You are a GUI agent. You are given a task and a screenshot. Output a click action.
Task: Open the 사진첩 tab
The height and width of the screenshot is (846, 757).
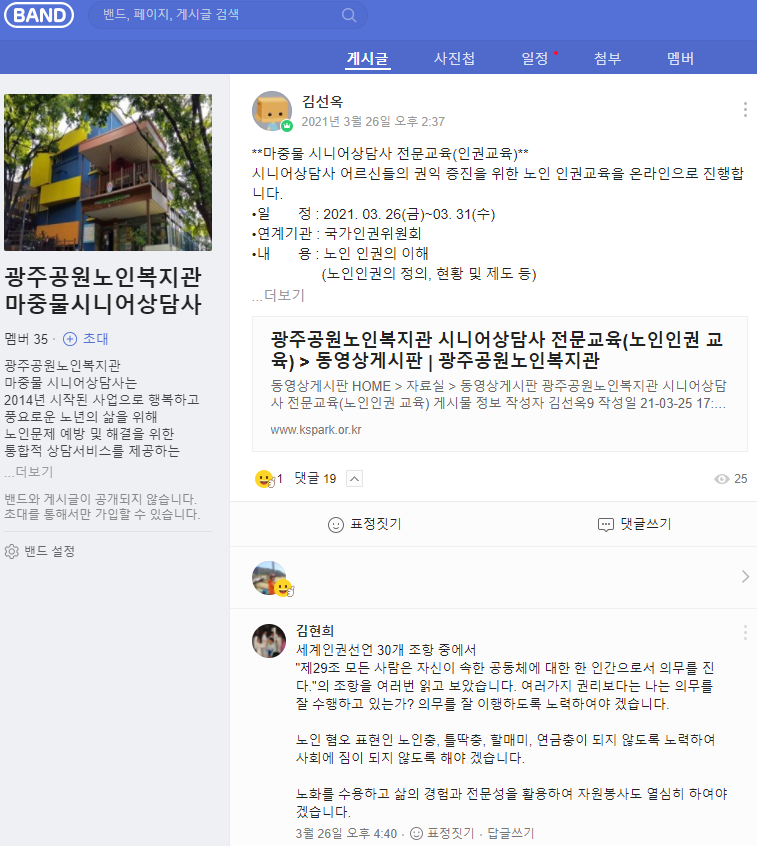(454, 58)
